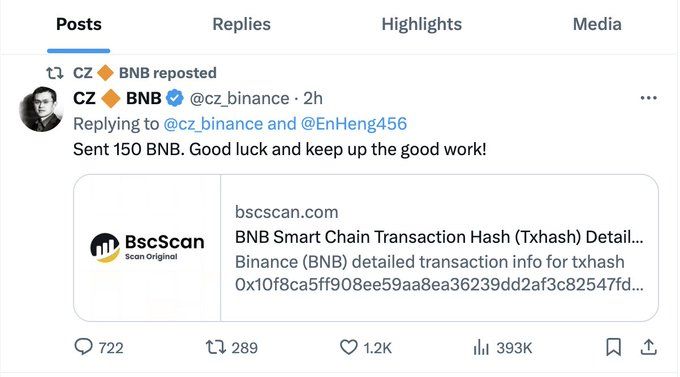The image size is (680, 377).
Task: Click the blue verified badge
Action: (x=175, y=98)
